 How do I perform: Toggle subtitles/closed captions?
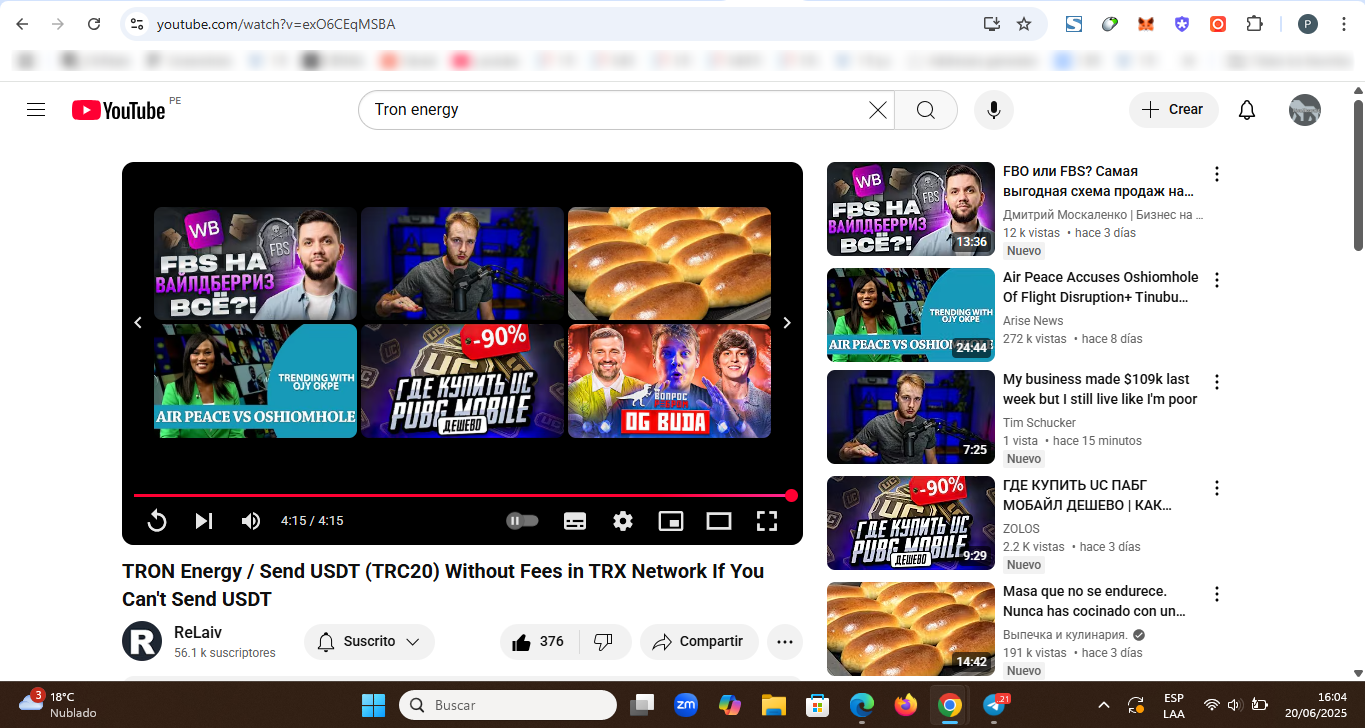575,521
